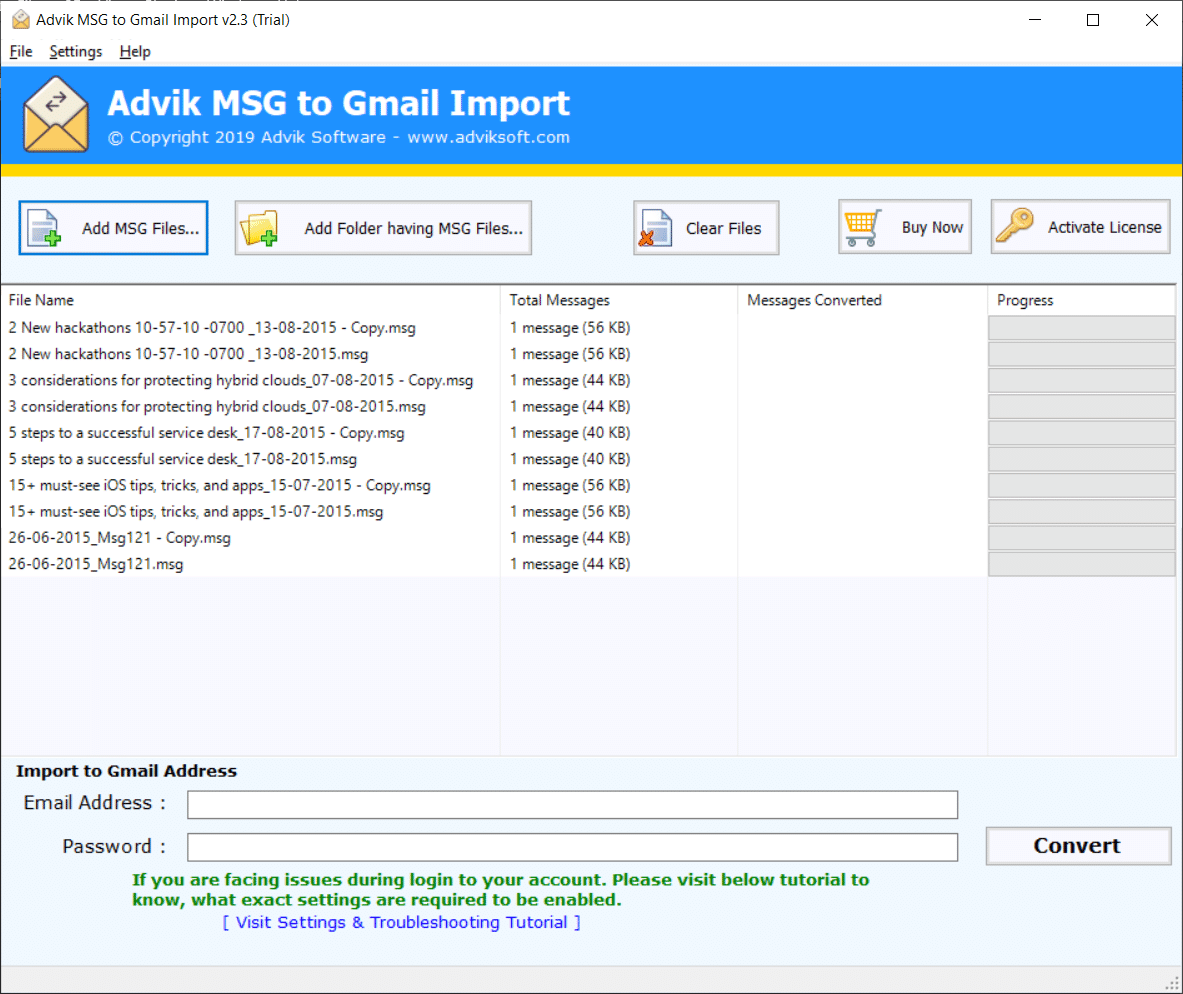Minimize the Advik MSG to Gmail Import window
This screenshot has height=994, width=1183.
(1035, 20)
